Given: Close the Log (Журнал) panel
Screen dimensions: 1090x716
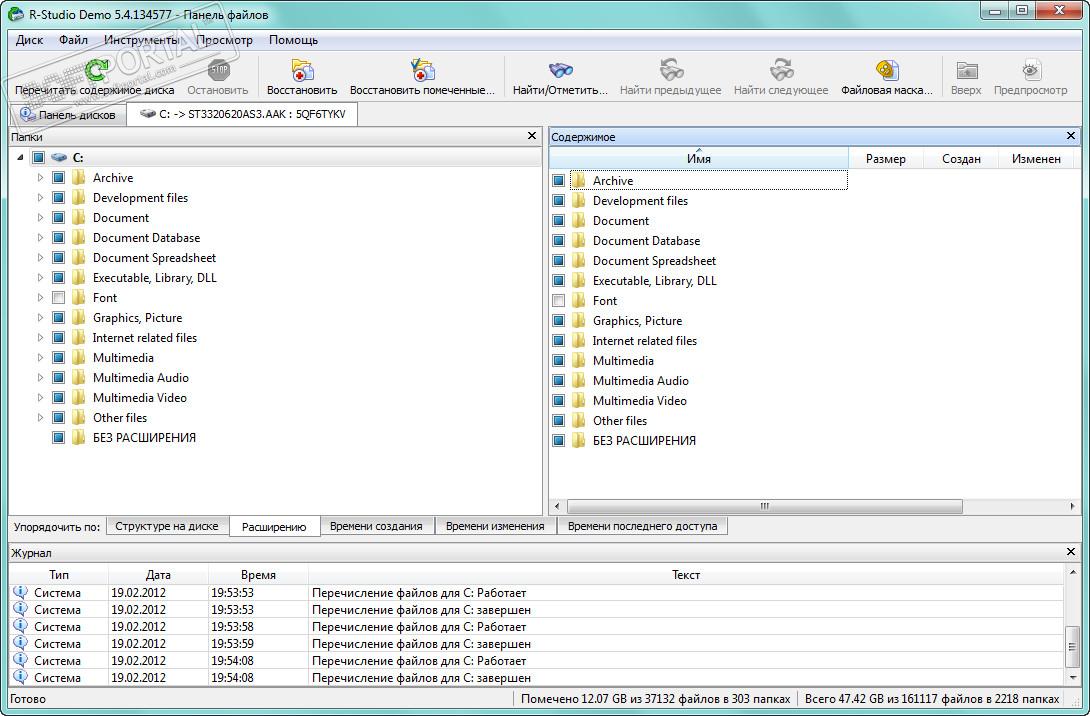Looking at the screenshot, I should click(x=1071, y=552).
